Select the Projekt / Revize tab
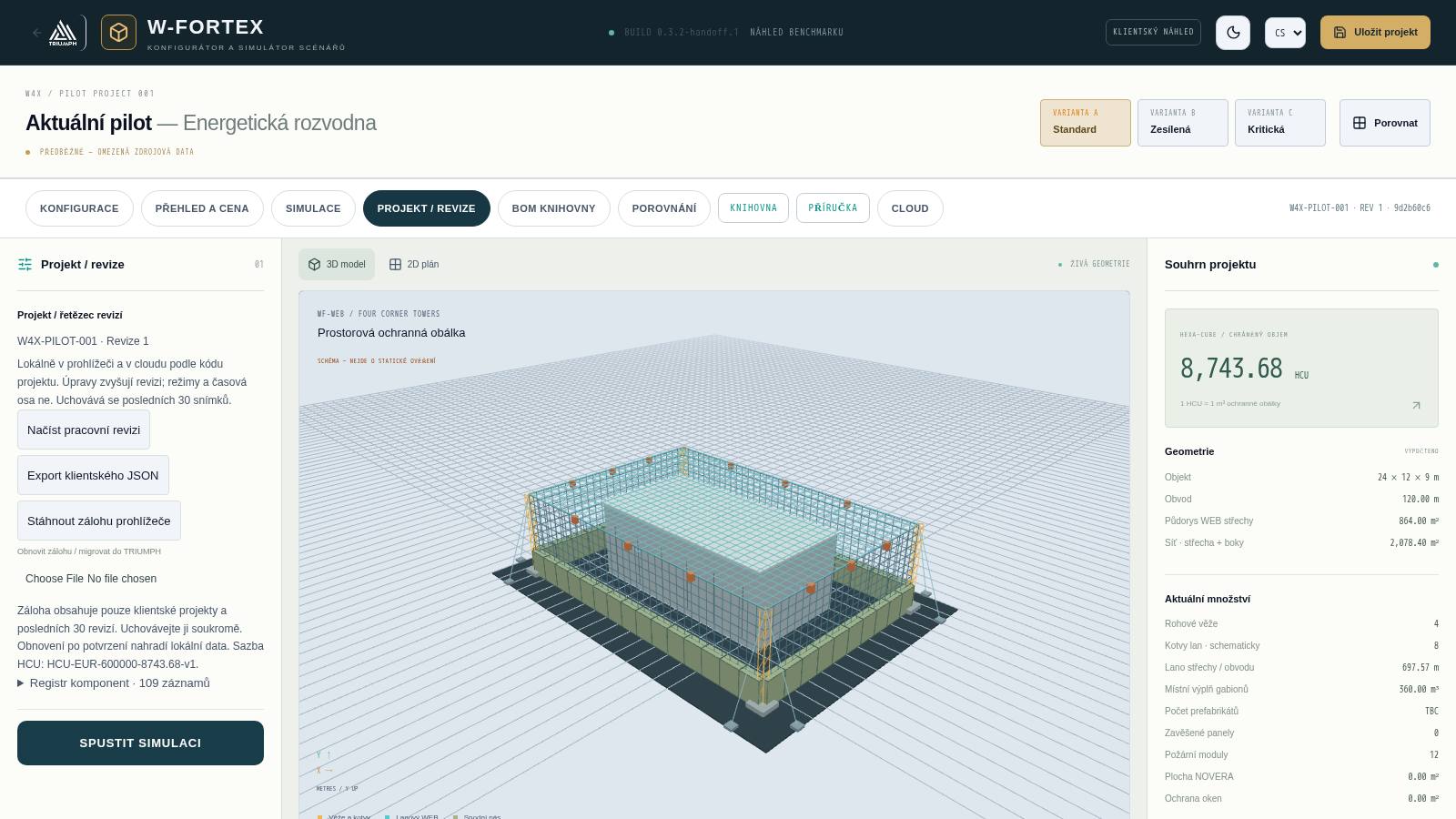The height and width of the screenshot is (819, 1456). (x=426, y=208)
